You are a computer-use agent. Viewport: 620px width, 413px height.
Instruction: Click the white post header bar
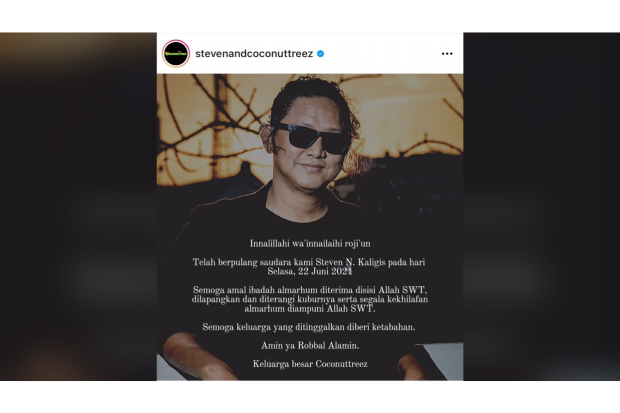click(310, 54)
